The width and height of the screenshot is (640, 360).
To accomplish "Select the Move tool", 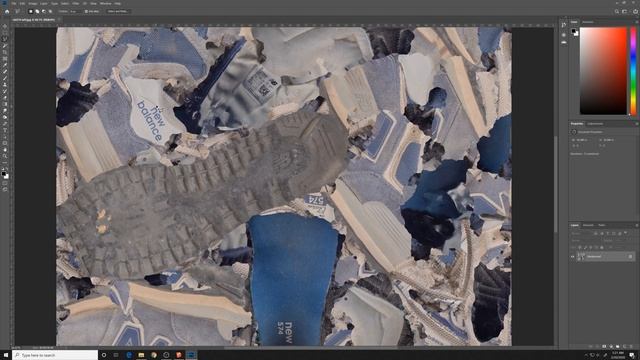I will (x=5, y=26).
